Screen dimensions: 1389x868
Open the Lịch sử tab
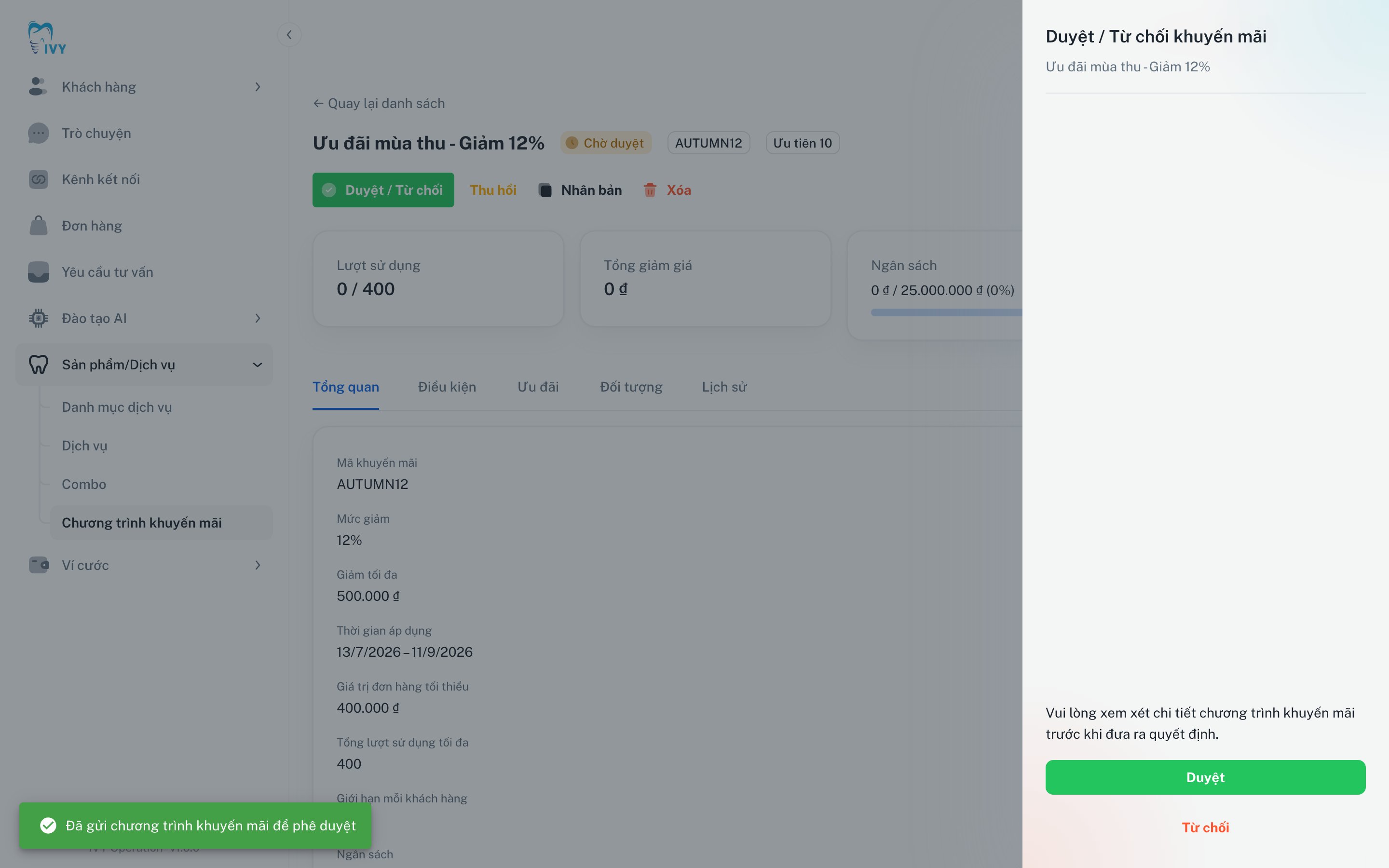click(724, 387)
